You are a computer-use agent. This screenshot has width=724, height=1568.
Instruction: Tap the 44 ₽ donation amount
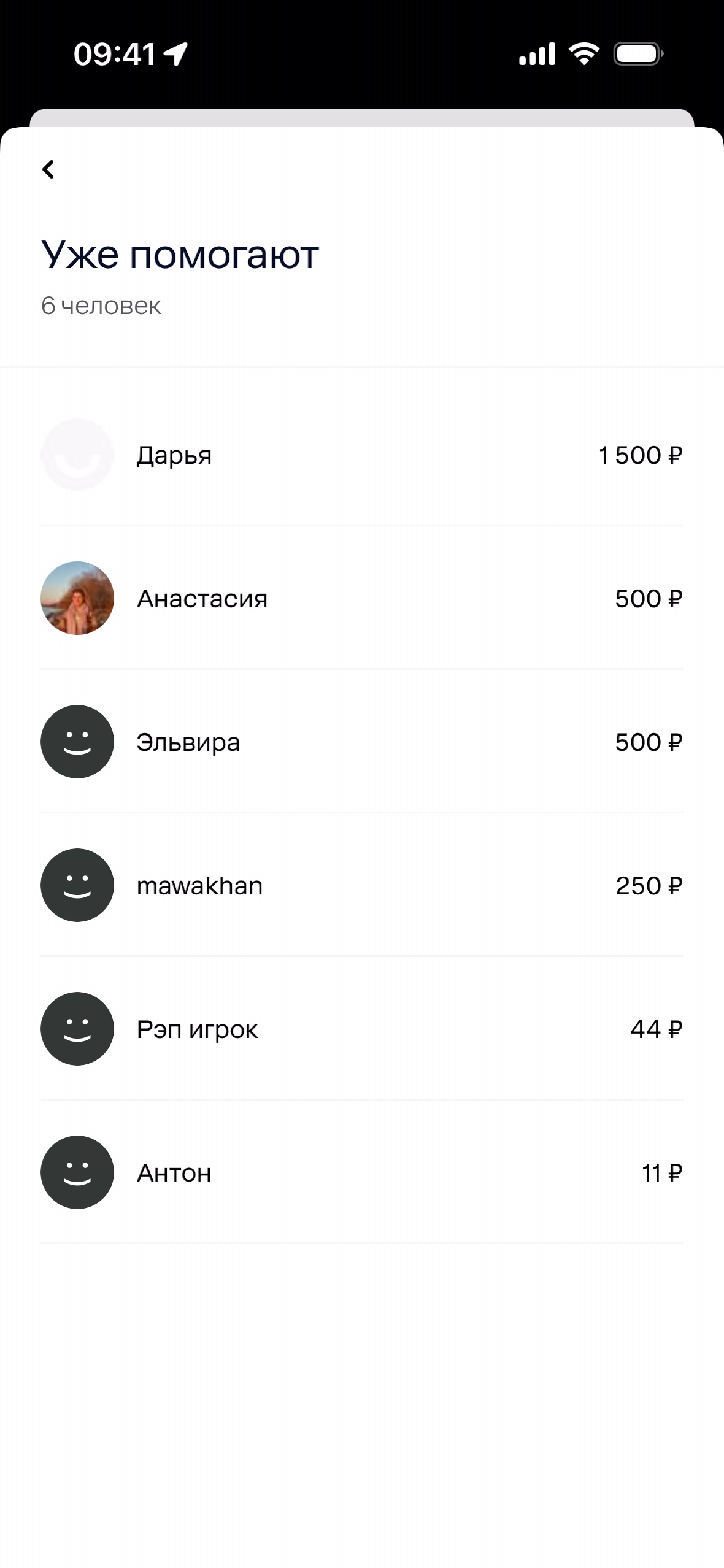point(656,1029)
